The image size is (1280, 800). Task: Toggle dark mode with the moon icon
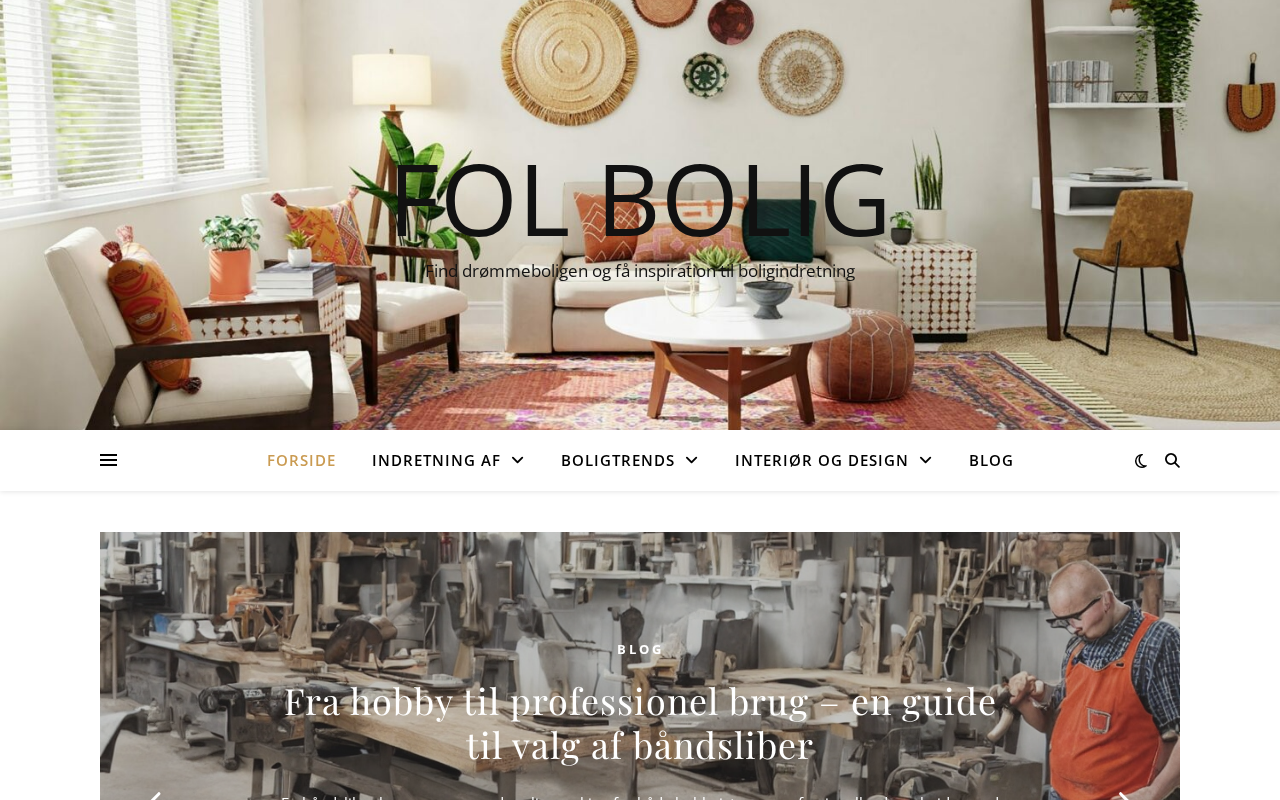pos(1141,461)
